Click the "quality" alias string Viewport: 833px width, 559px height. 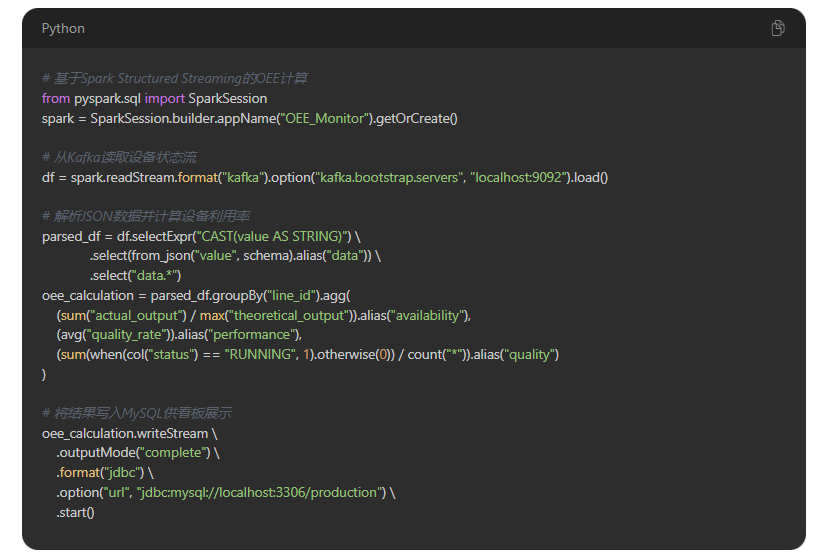click(529, 355)
